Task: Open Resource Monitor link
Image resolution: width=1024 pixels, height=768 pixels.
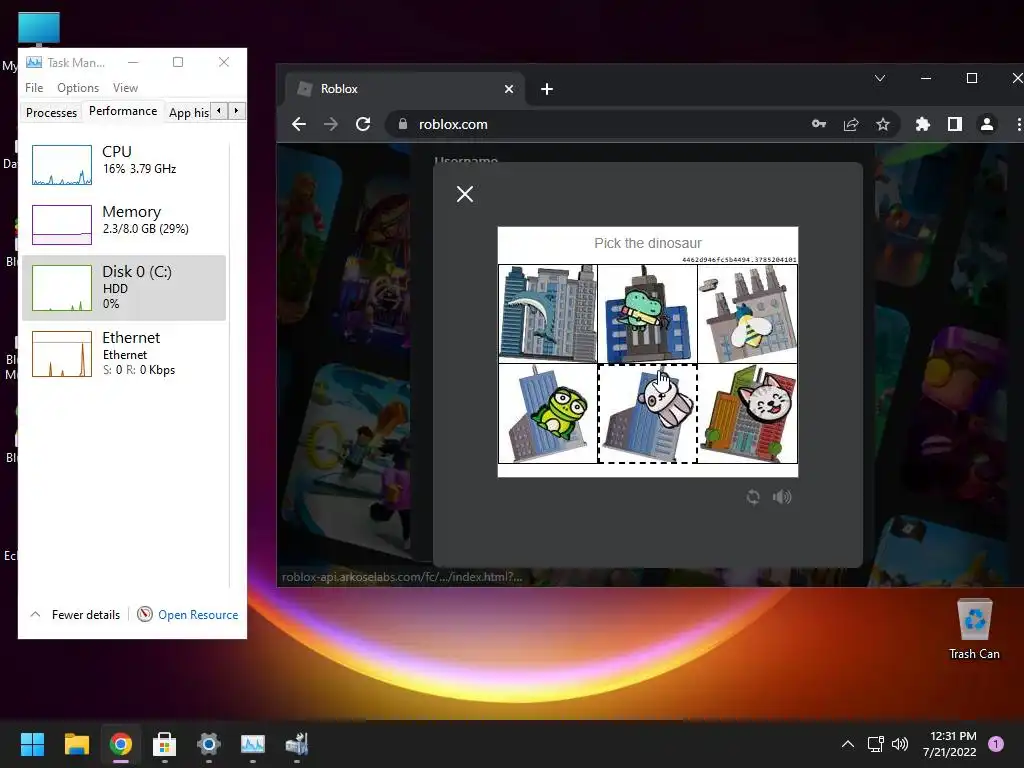Action: (x=188, y=615)
